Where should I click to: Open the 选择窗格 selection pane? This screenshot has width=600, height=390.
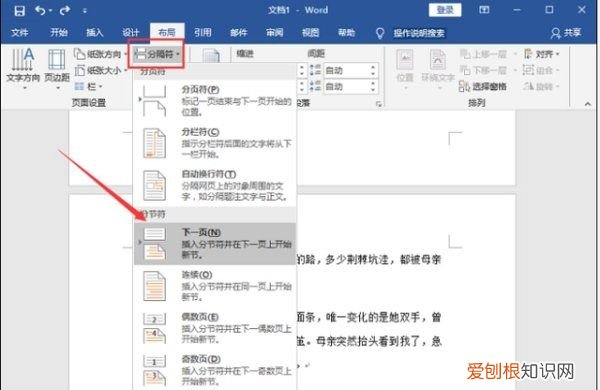[483, 86]
